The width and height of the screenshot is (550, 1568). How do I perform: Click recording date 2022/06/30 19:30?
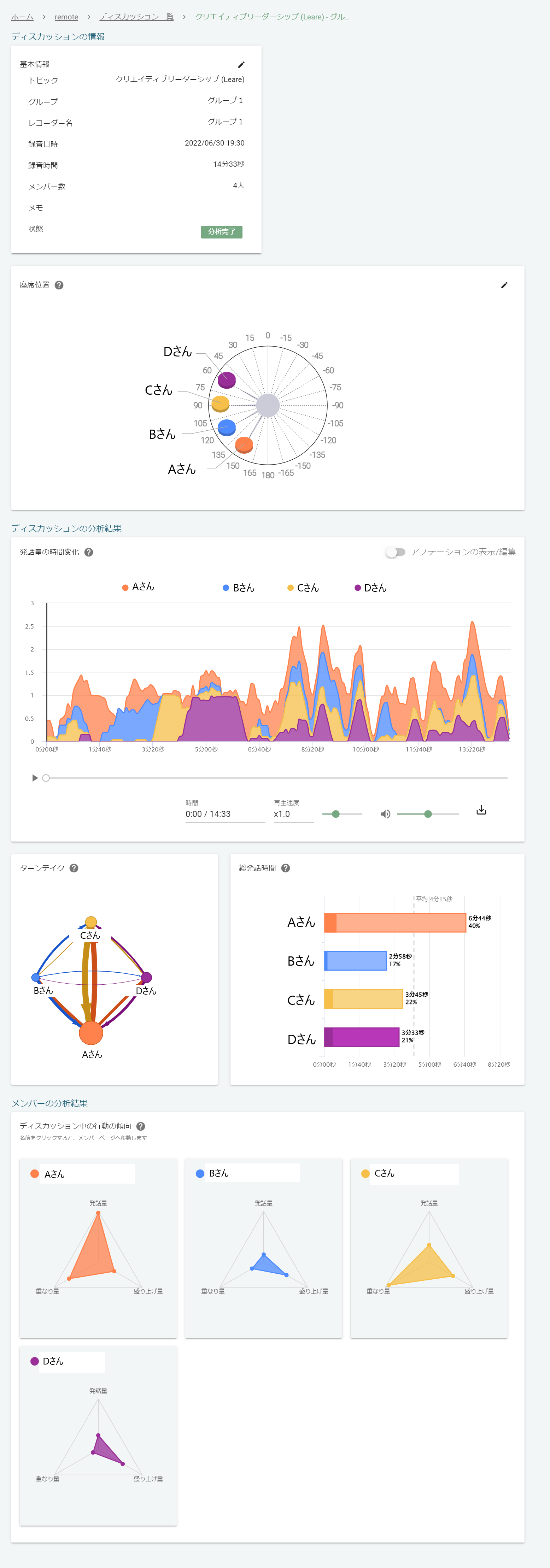[215, 143]
